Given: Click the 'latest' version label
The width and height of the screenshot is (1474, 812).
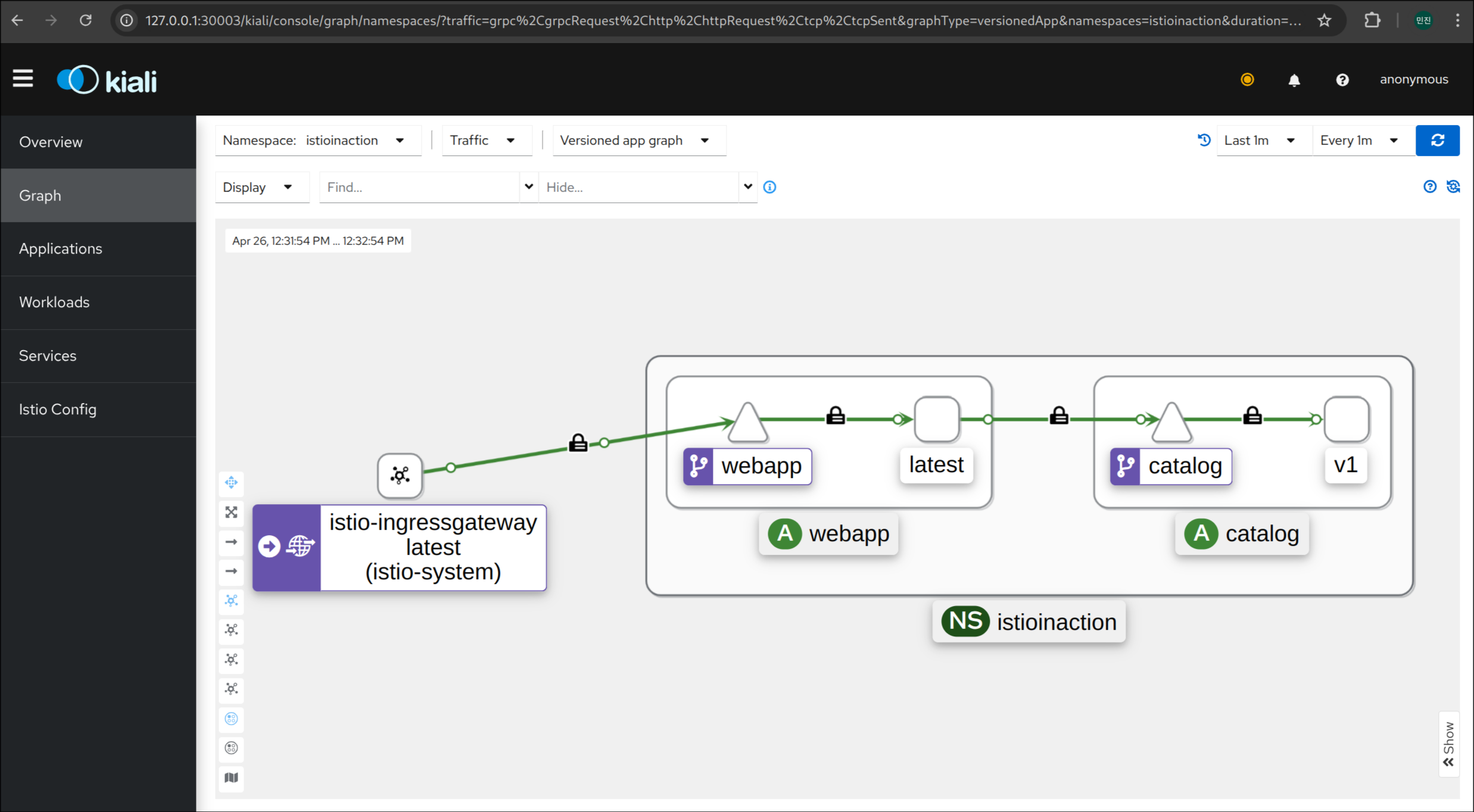Looking at the screenshot, I should (x=936, y=465).
